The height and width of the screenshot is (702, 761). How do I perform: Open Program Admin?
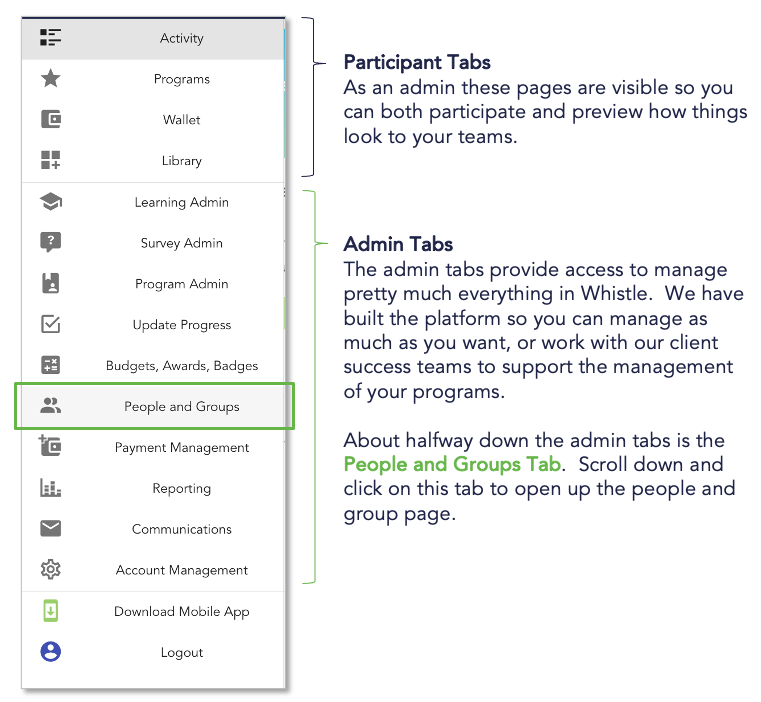153,284
